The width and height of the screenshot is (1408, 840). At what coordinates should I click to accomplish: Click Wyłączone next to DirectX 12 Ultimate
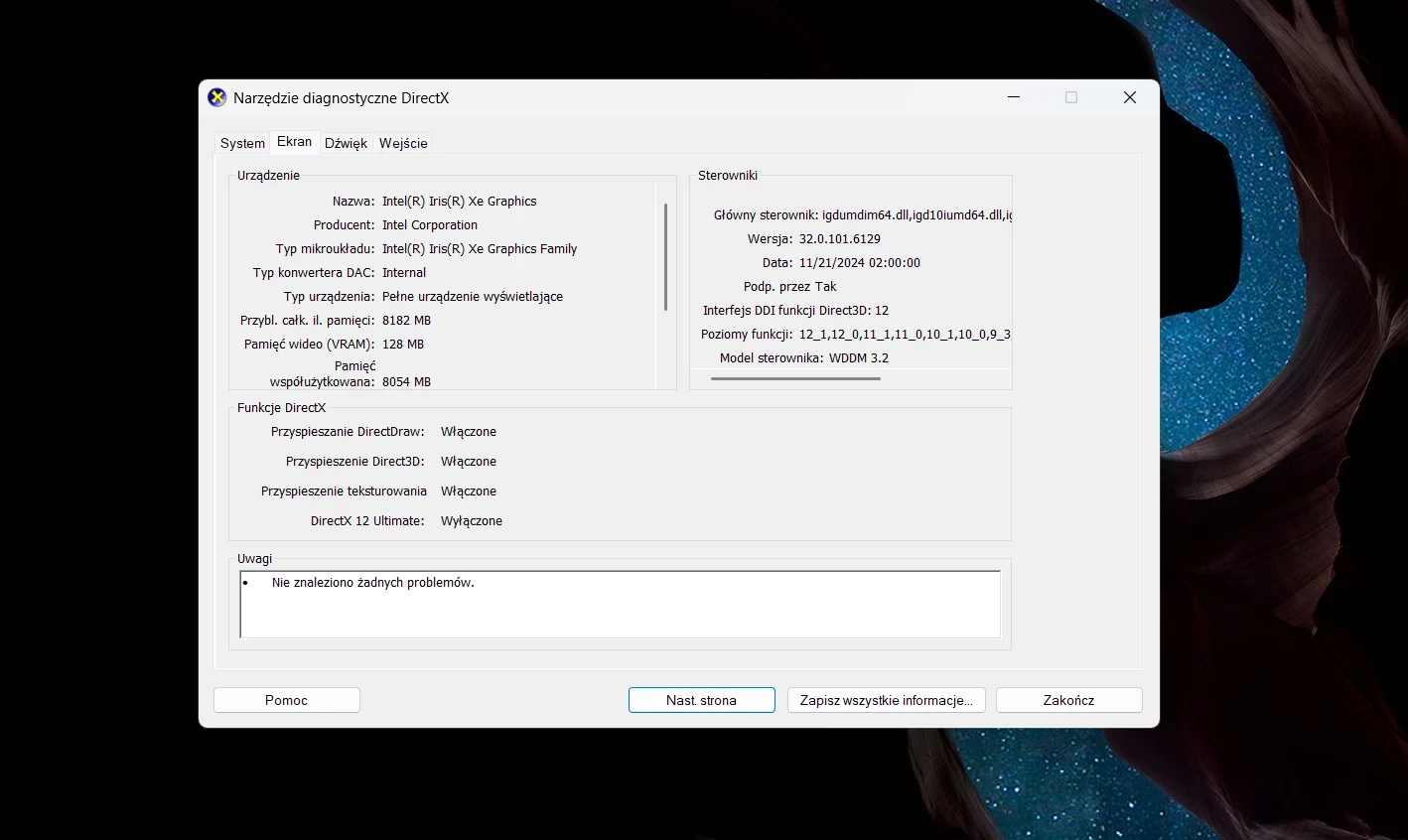point(472,521)
